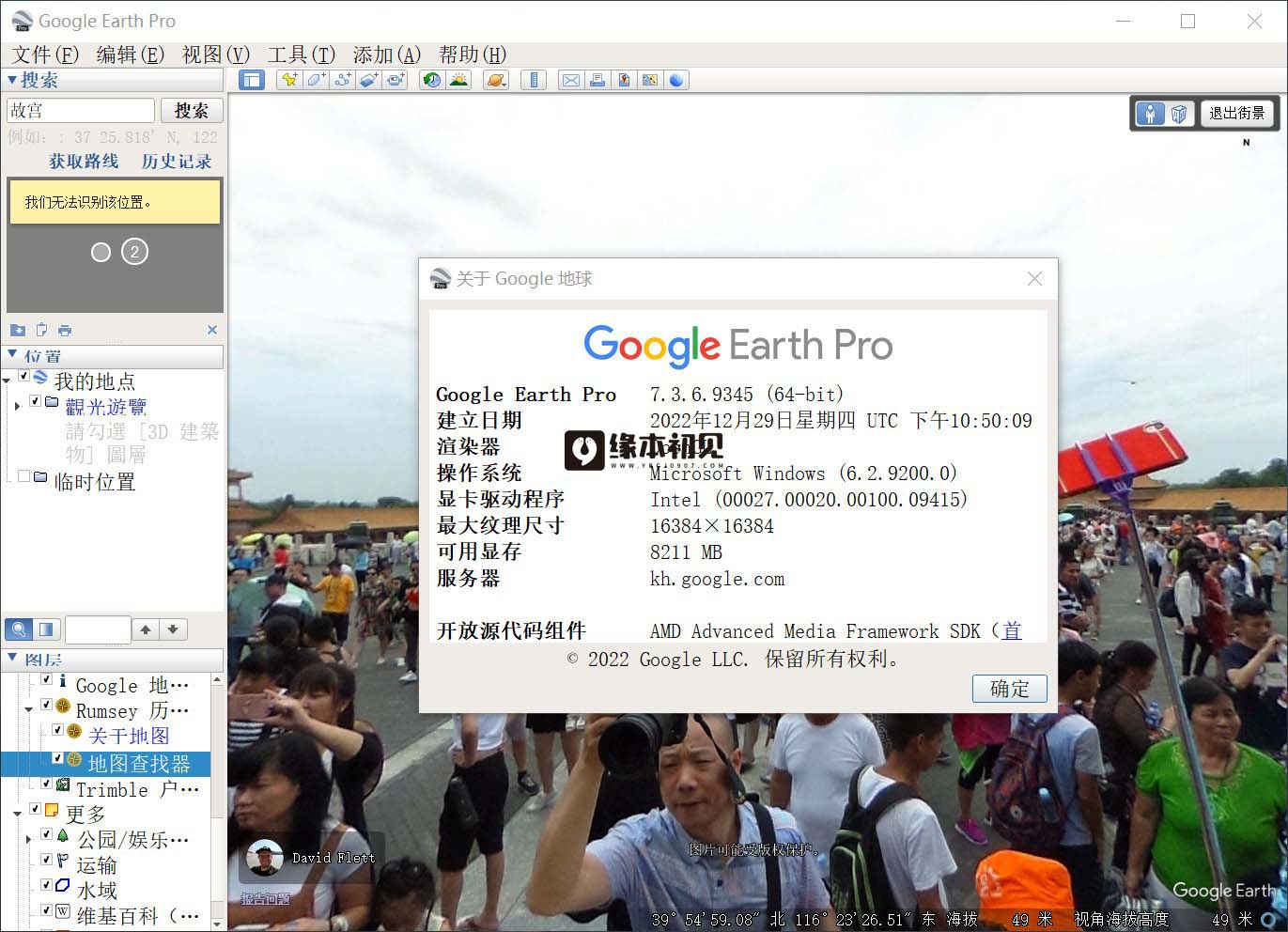This screenshot has width=1288, height=932.
Task: Open the 帮助(H) menu
Action: [x=473, y=54]
